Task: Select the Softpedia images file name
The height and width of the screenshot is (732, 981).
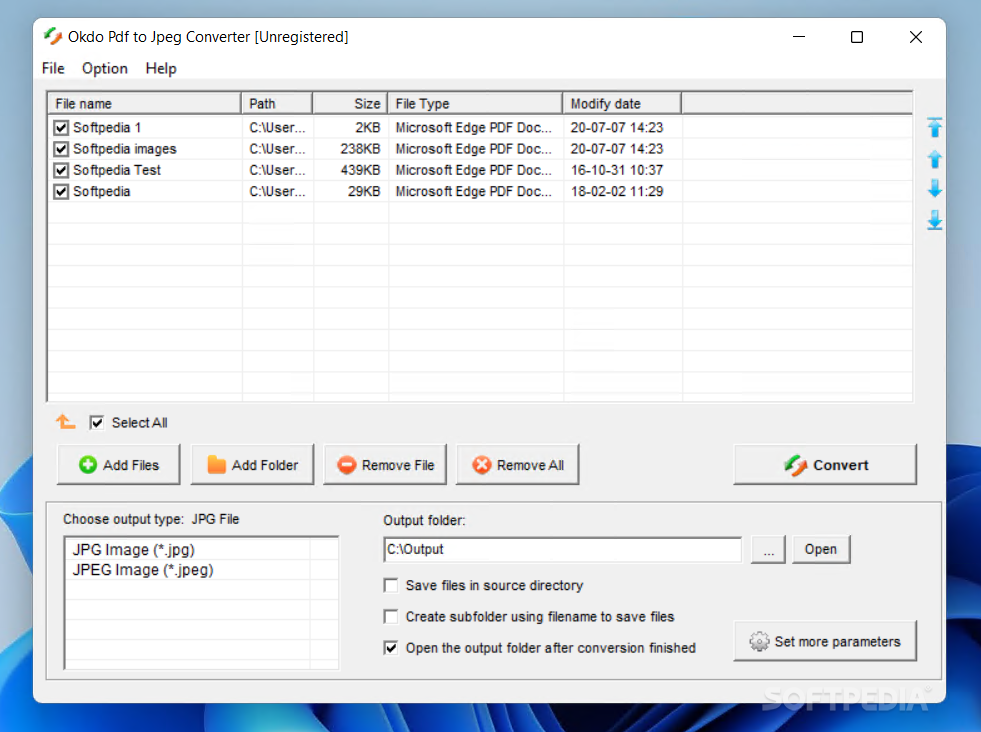Action: [125, 149]
